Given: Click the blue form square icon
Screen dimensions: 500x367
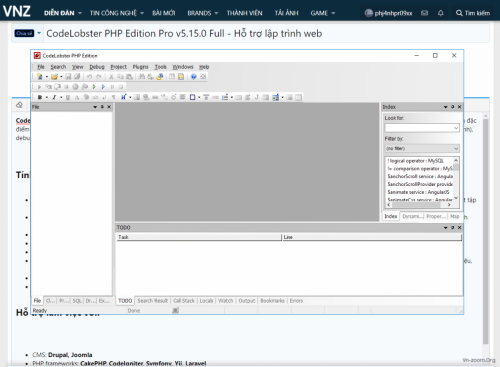Looking at the screenshot, I should pyautogui.click(x=192, y=97).
